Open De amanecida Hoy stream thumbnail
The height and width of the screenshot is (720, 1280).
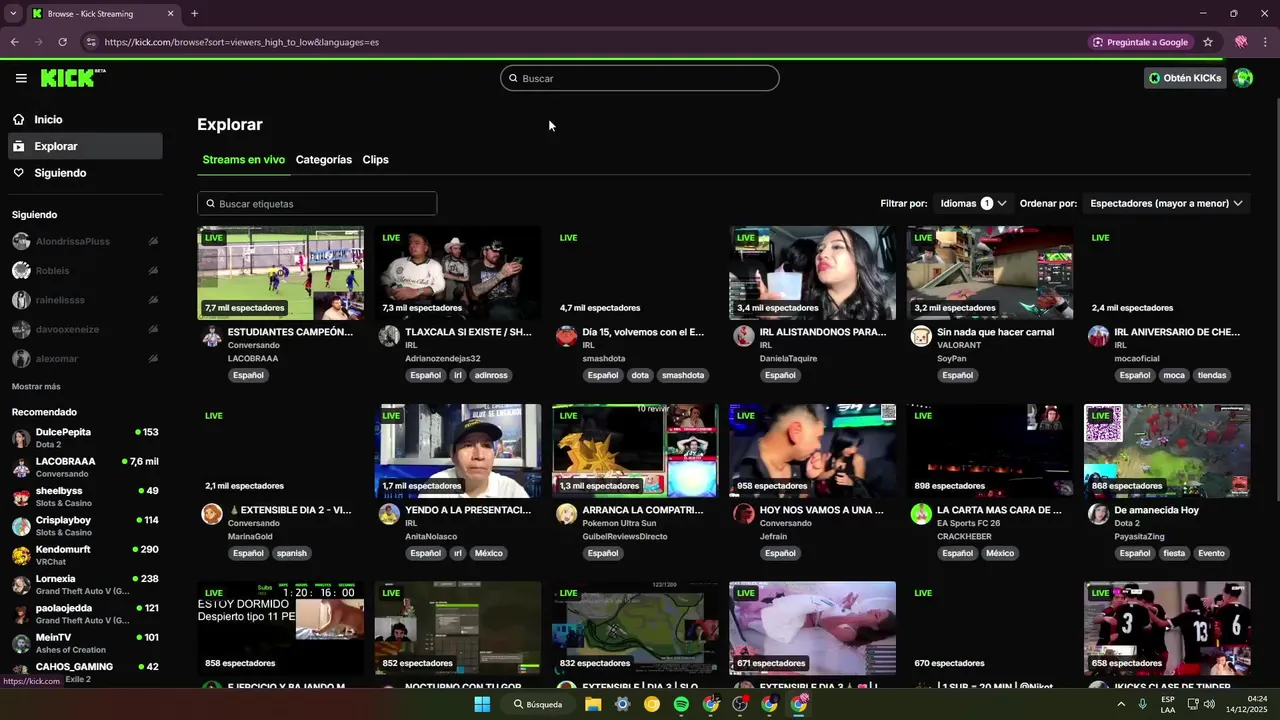[1167, 451]
